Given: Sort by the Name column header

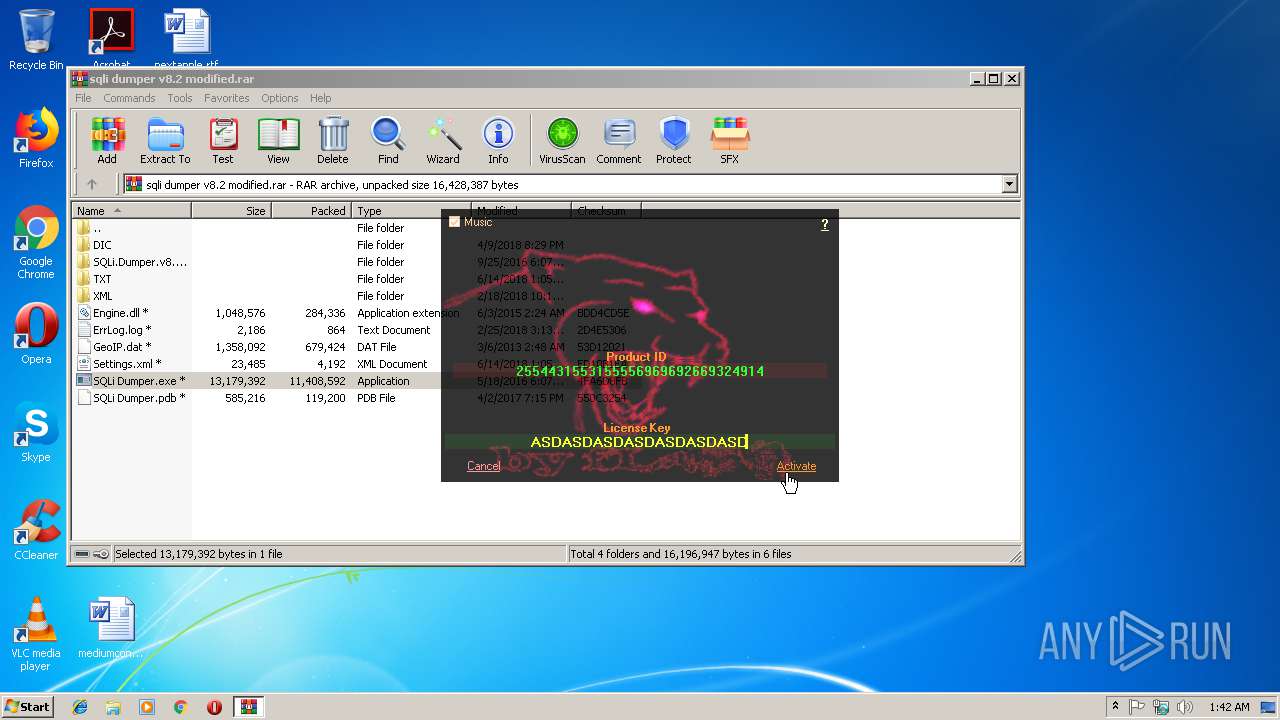Looking at the screenshot, I should [131, 211].
